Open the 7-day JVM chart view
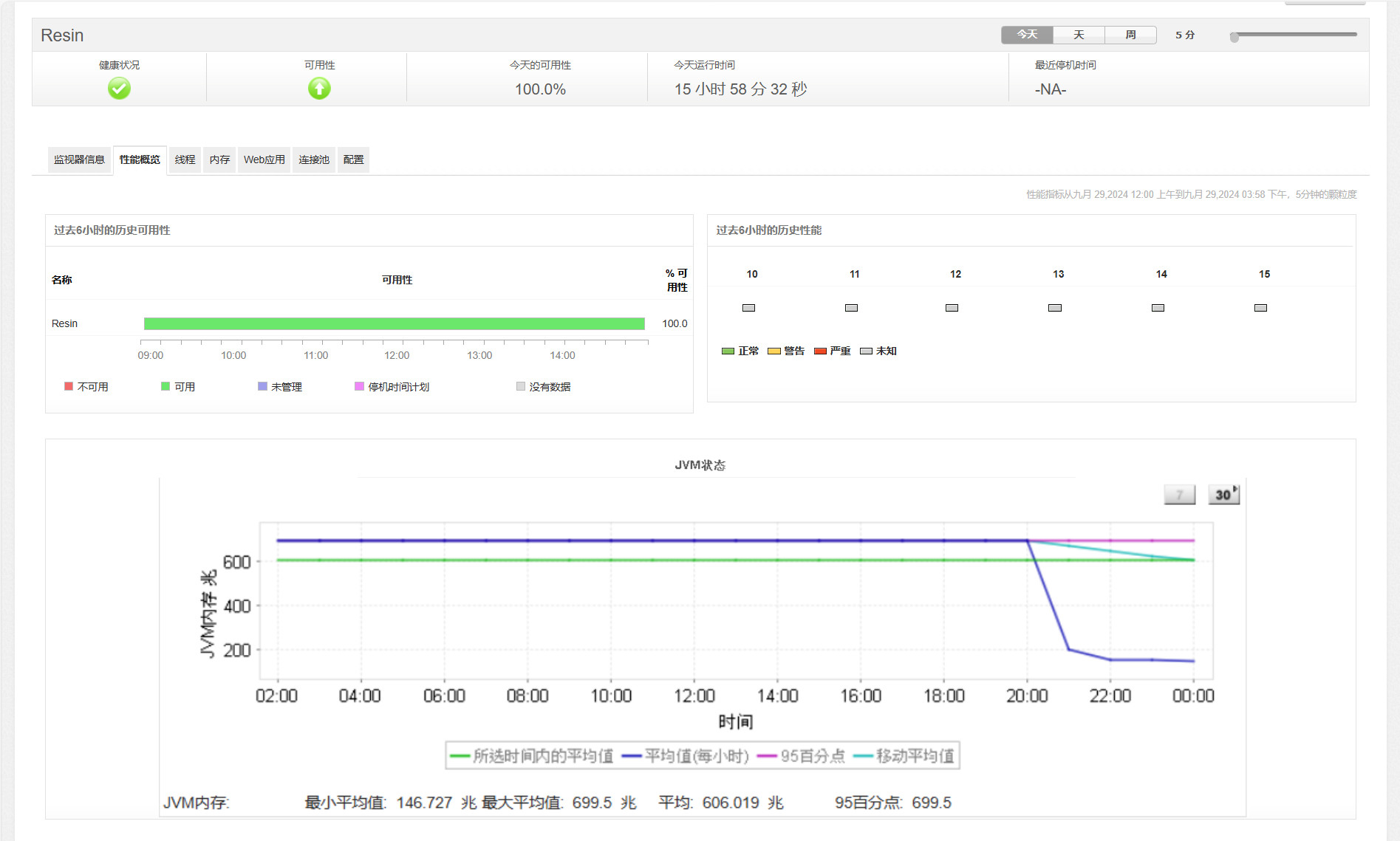Viewport: 1400px width, 841px height. (x=1179, y=495)
